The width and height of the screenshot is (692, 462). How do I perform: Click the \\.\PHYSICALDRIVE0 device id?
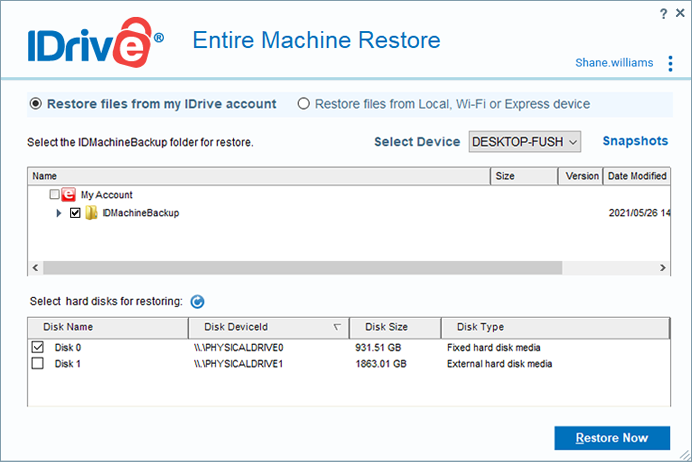point(238,348)
